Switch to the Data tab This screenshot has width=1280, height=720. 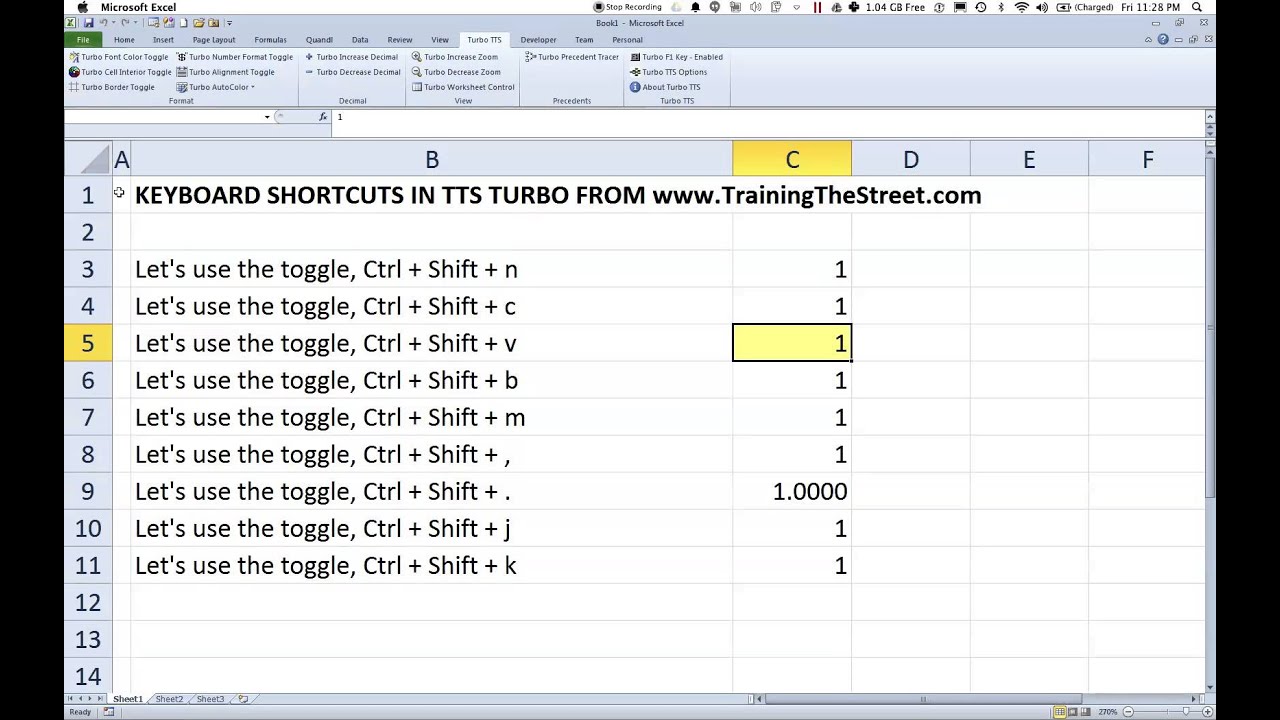360,40
